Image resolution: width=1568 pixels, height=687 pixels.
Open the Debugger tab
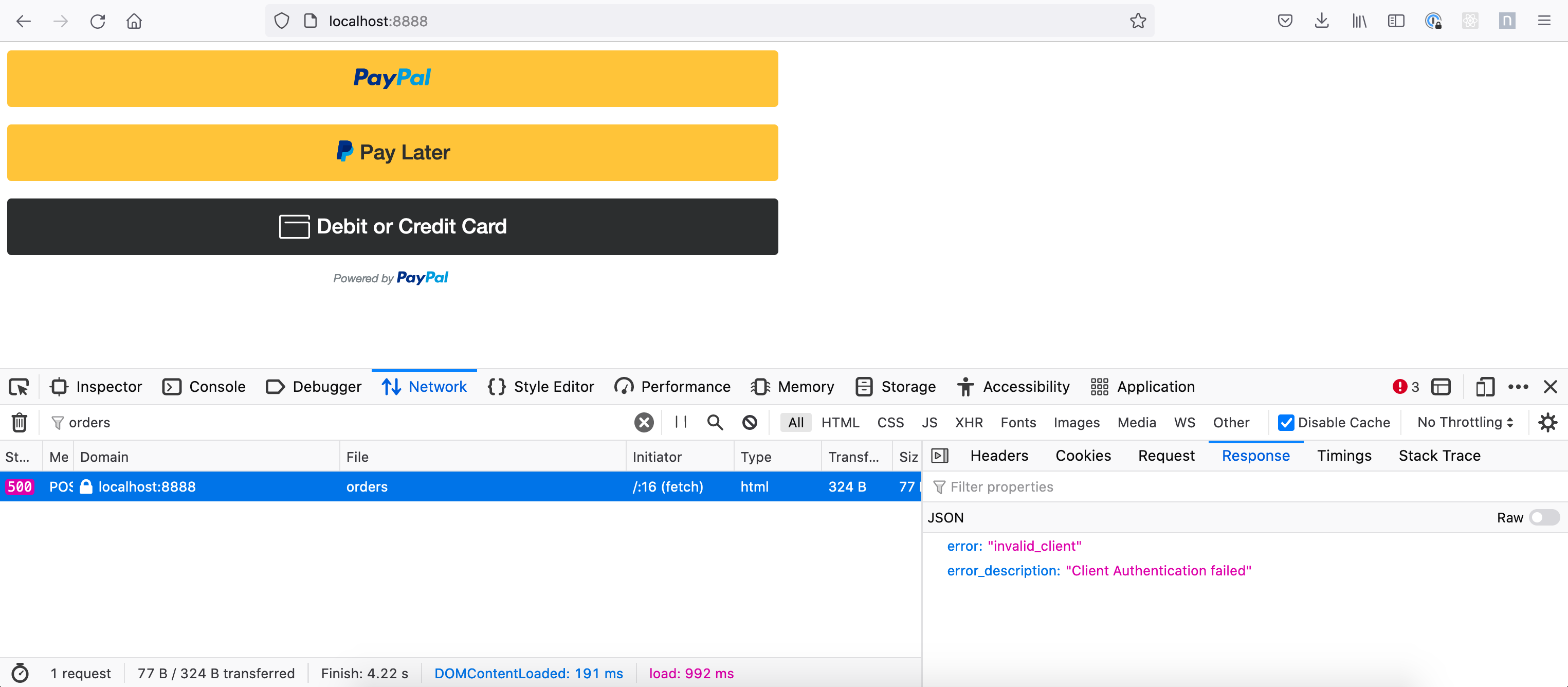tap(314, 387)
